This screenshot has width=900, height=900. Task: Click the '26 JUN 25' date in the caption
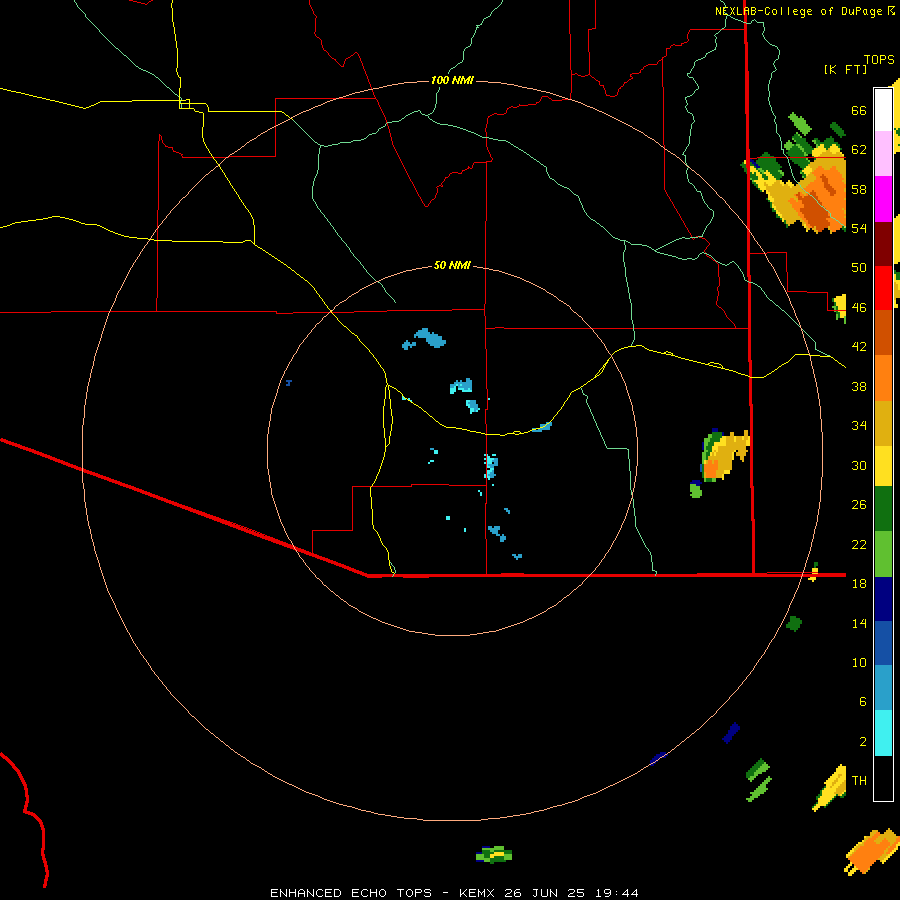pyautogui.click(x=543, y=893)
